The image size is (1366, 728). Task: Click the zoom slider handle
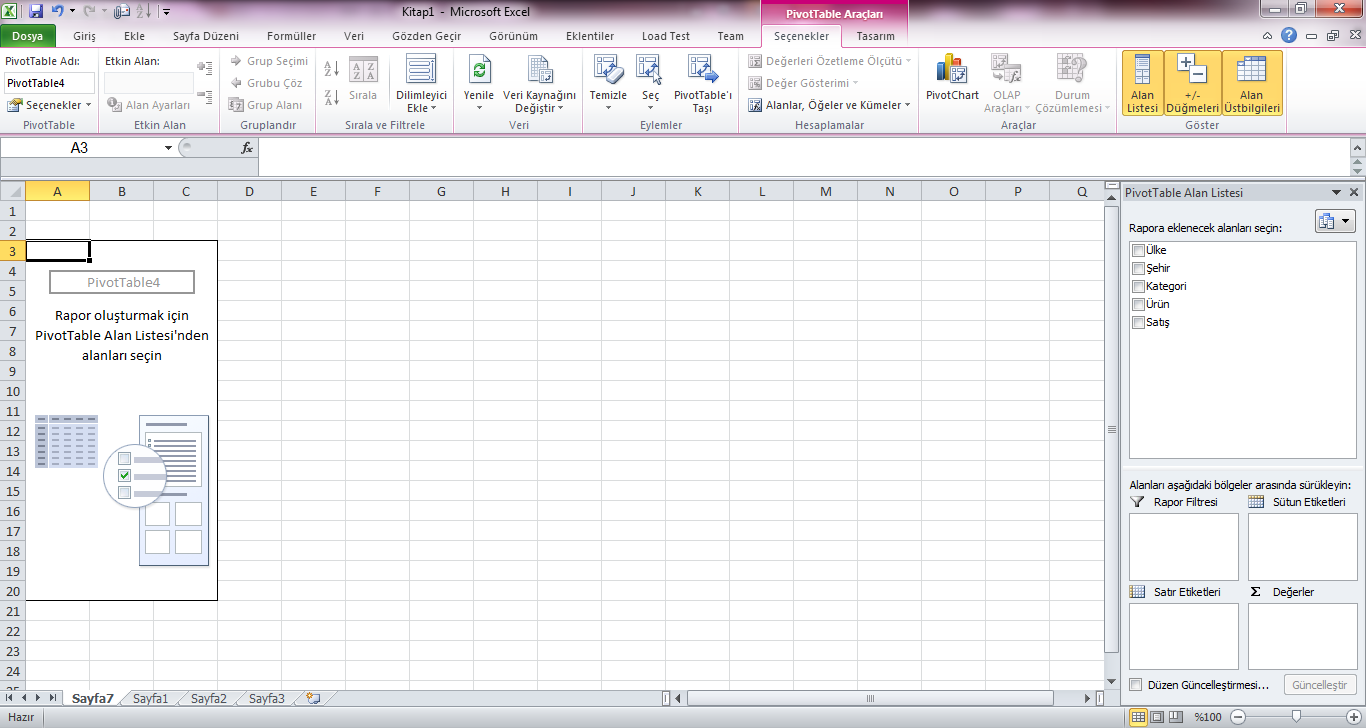click(x=1296, y=717)
